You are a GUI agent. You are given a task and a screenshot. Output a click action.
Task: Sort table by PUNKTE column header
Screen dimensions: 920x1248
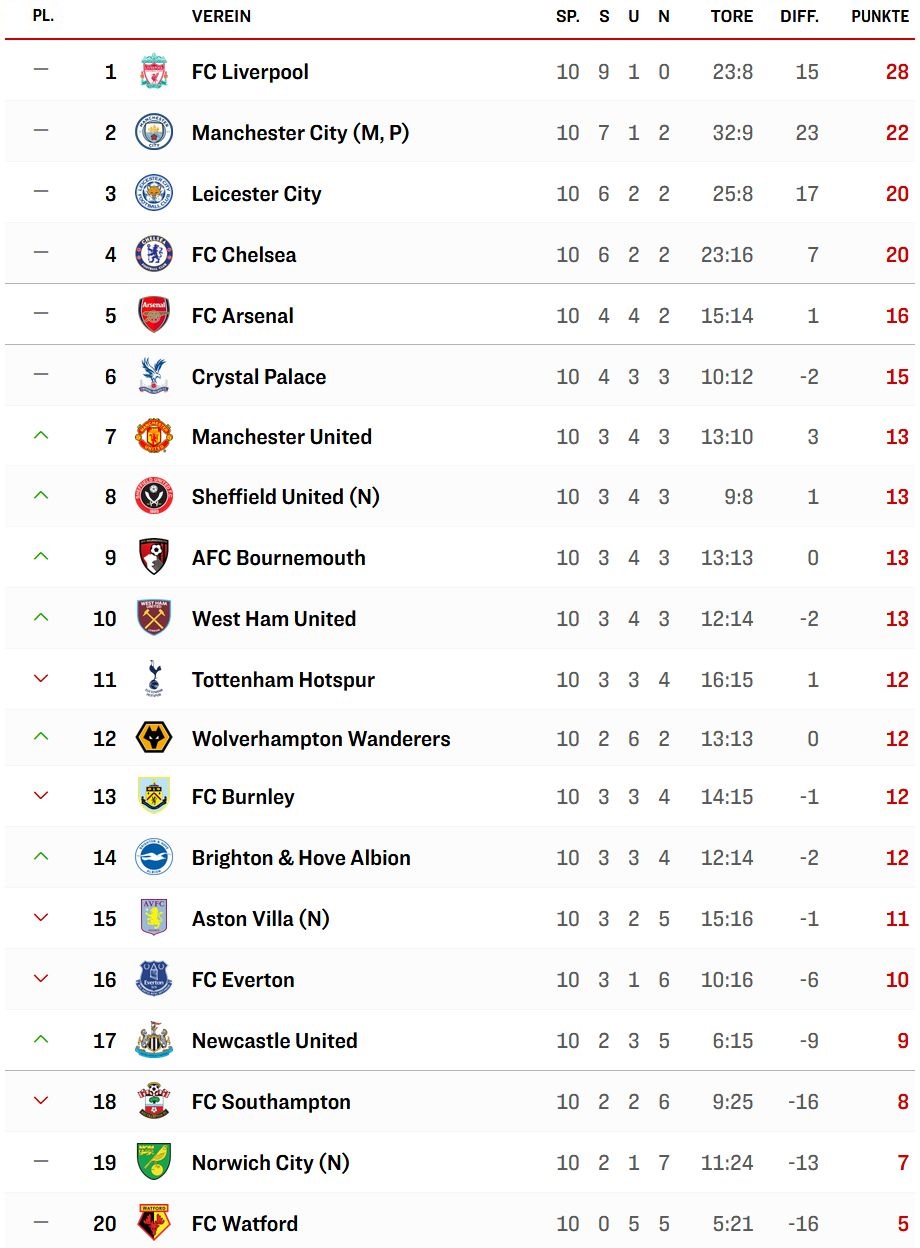point(880,17)
